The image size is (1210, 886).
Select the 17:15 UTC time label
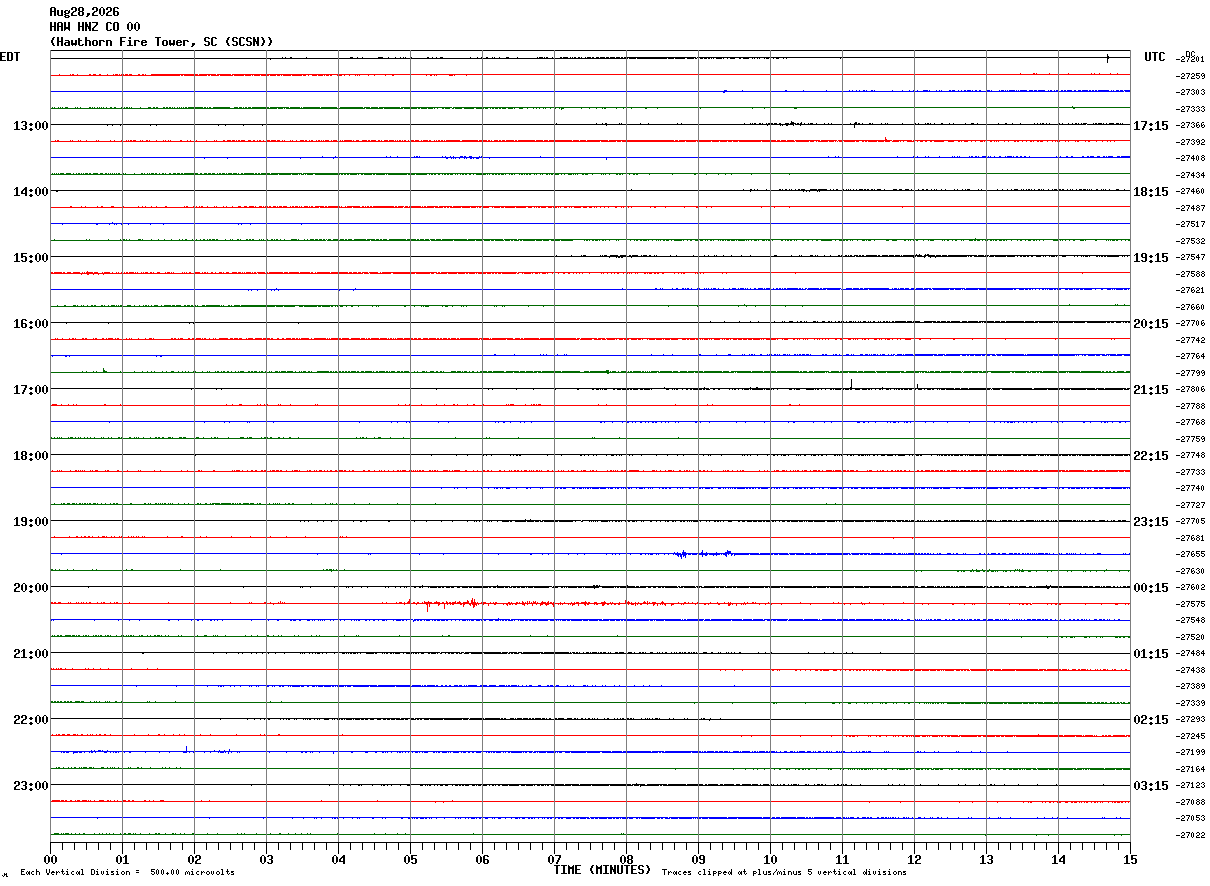1150,125
